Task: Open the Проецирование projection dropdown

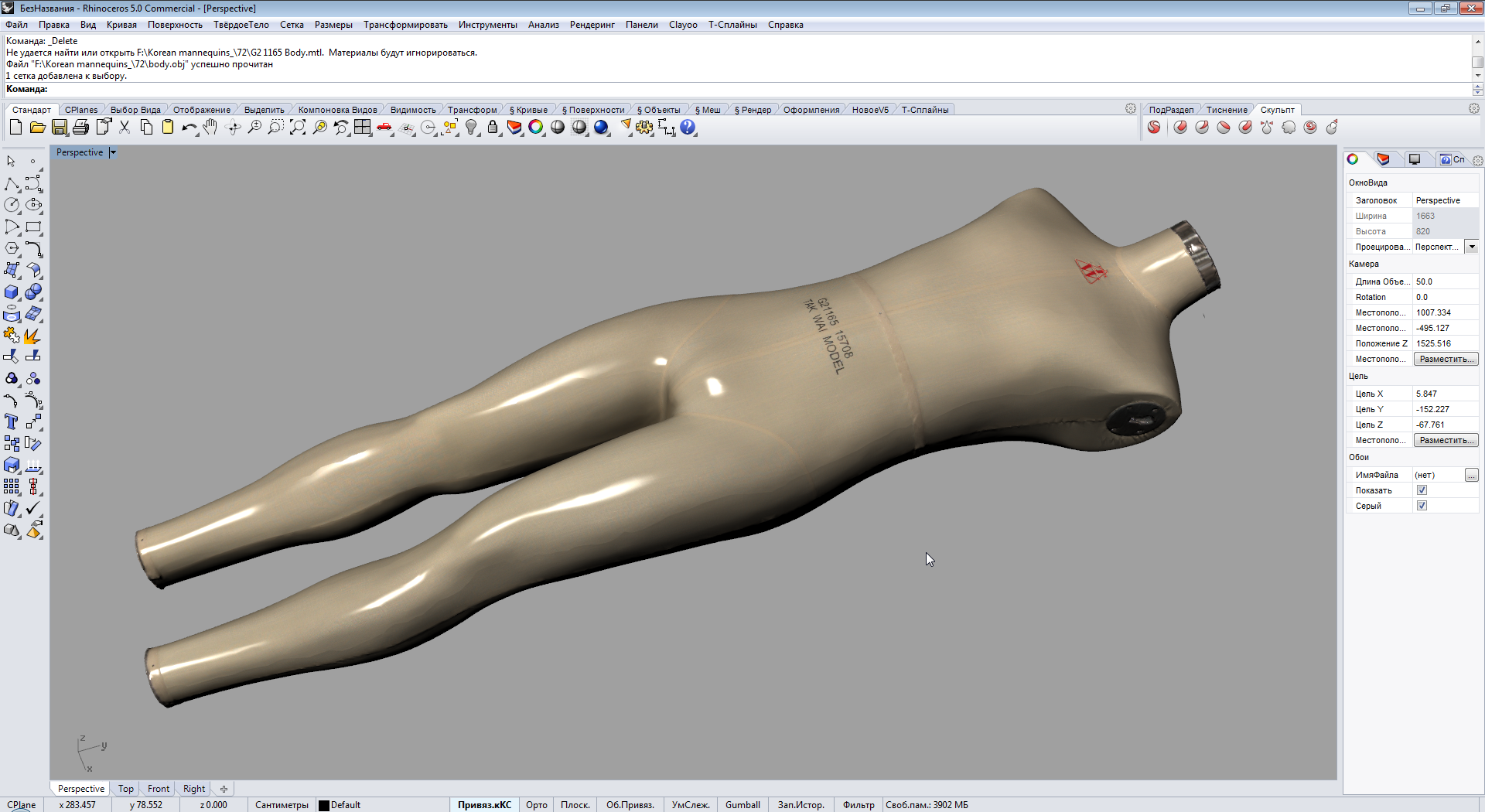Action: click(x=1472, y=247)
